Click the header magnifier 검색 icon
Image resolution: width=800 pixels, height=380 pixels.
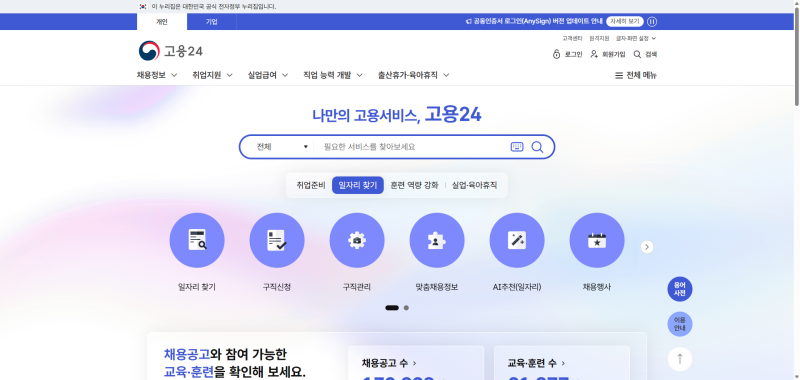click(637, 54)
